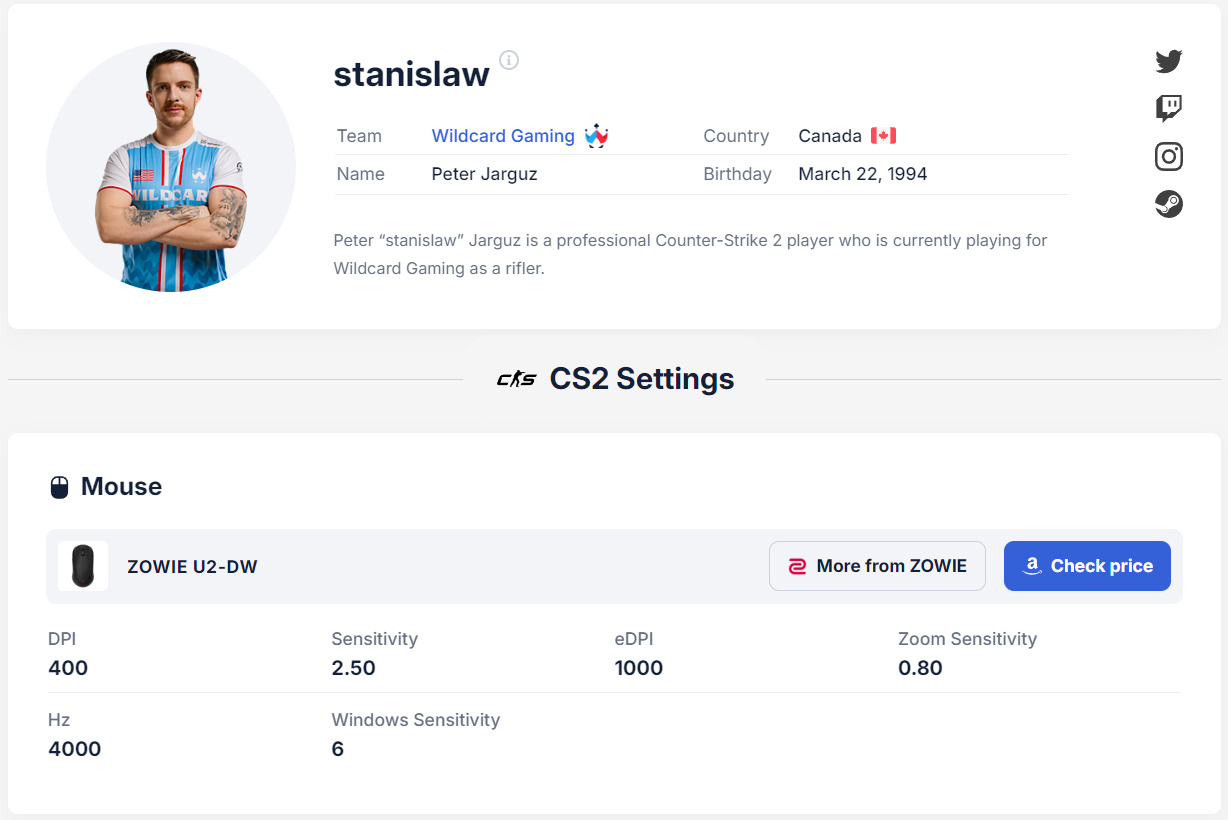This screenshot has width=1228, height=820.
Task: Click the Hz value 4000
Action: click(75, 749)
